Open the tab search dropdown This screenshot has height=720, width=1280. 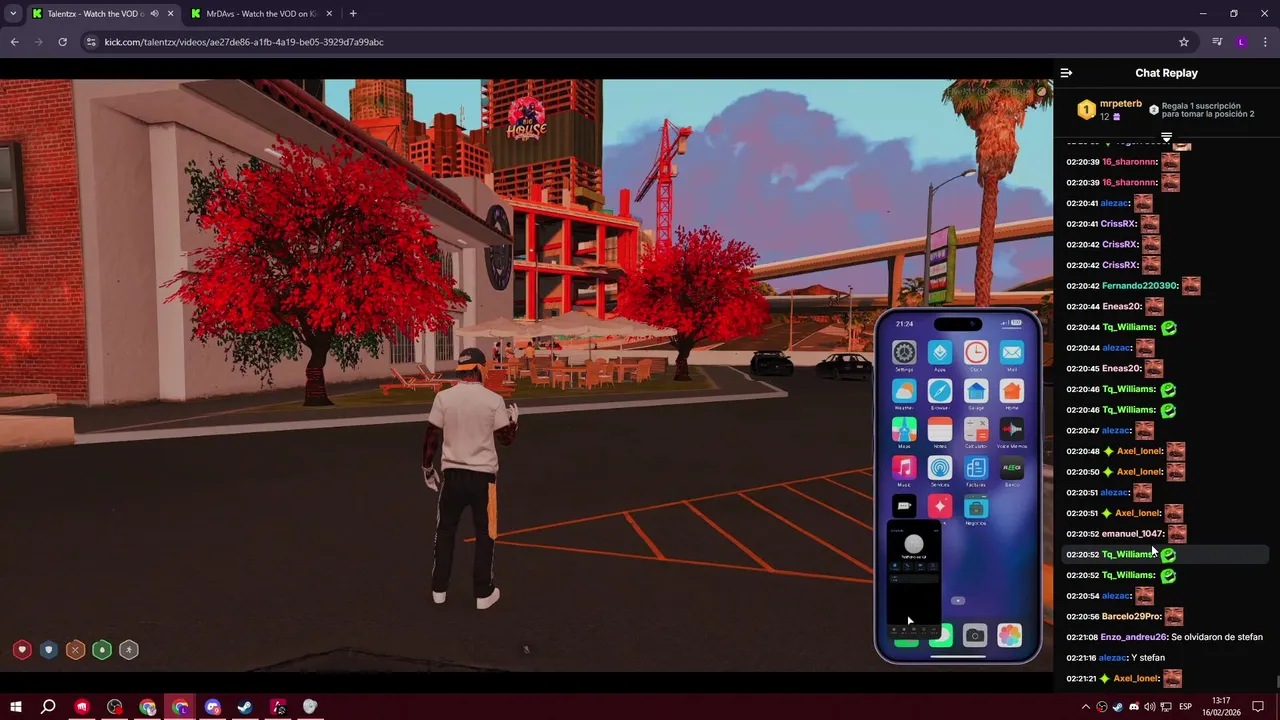click(x=13, y=14)
